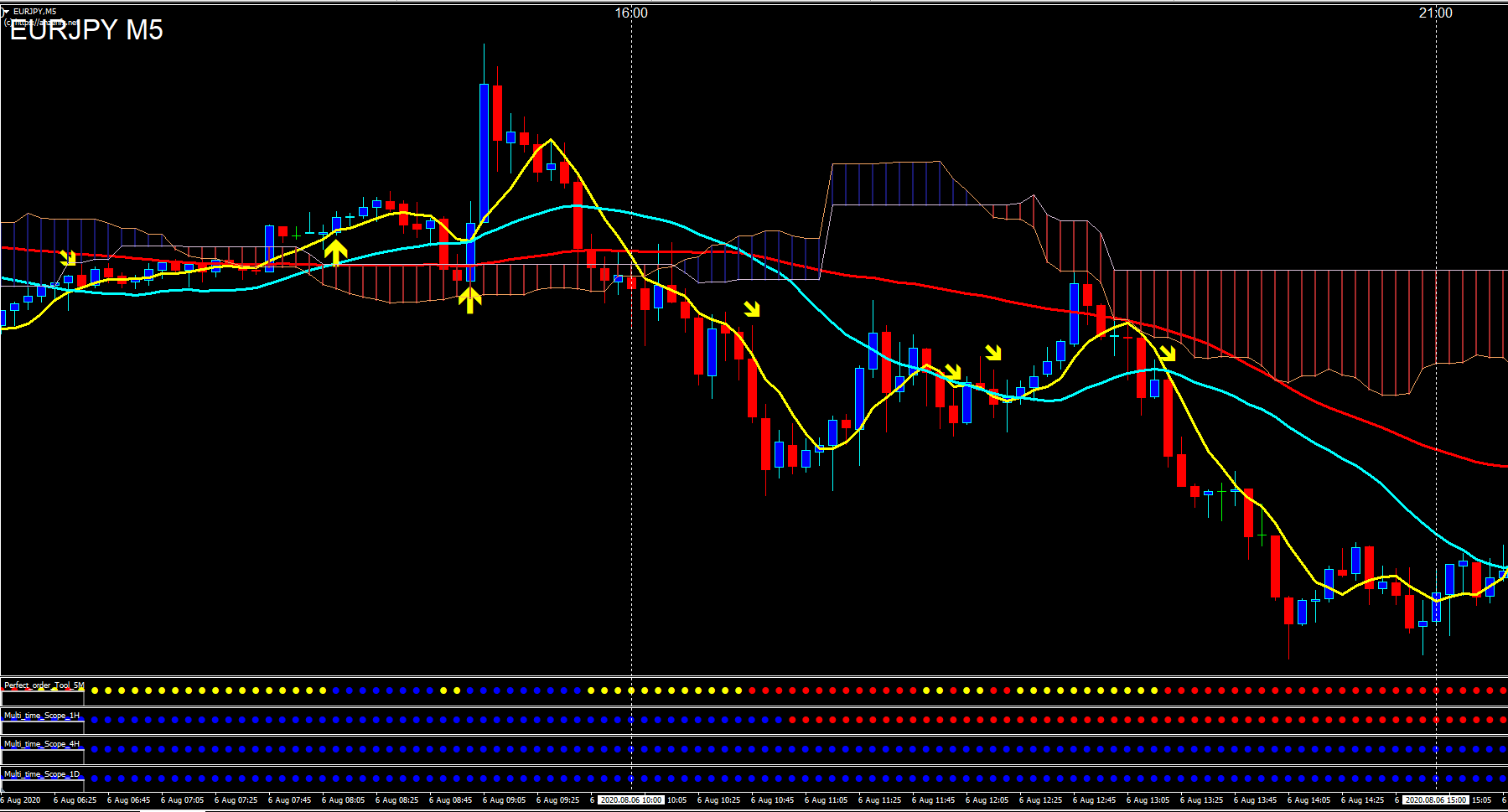Select the large EURJPY M5 text label
Image resolution: width=1508 pixels, height=812 pixels.
pos(86,30)
